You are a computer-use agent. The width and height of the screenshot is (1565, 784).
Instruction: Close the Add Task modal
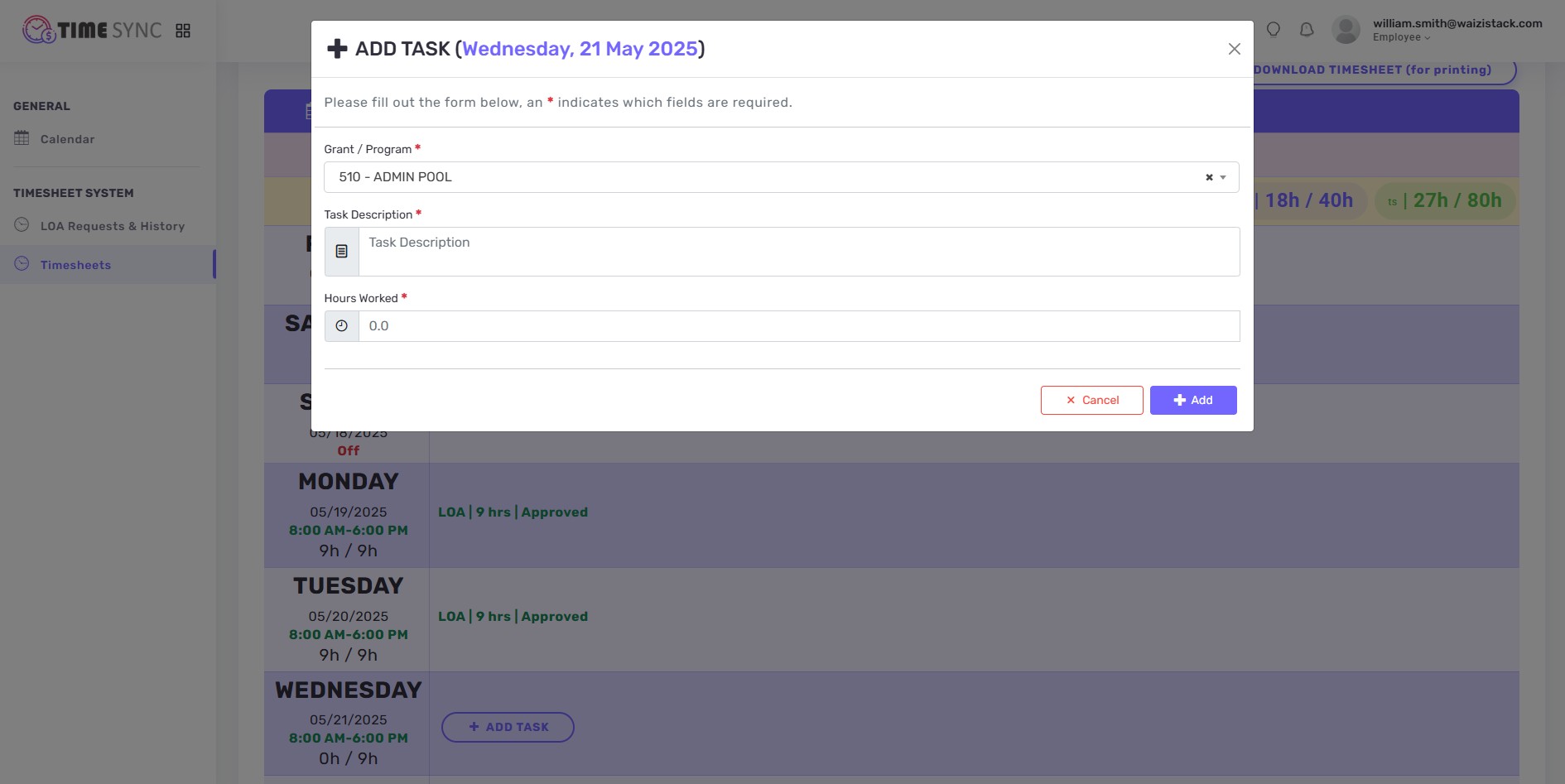[x=1234, y=48]
